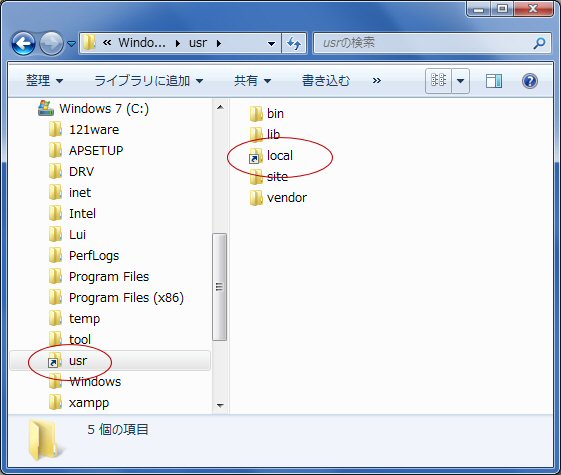Refresh the usr folder view
This screenshot has height=475, width=561.
pyautogui.click(x=294, y=43)
